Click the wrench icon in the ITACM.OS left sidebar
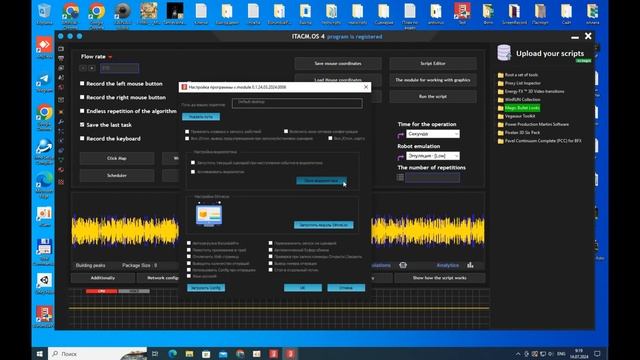 (x=61, y=122)
